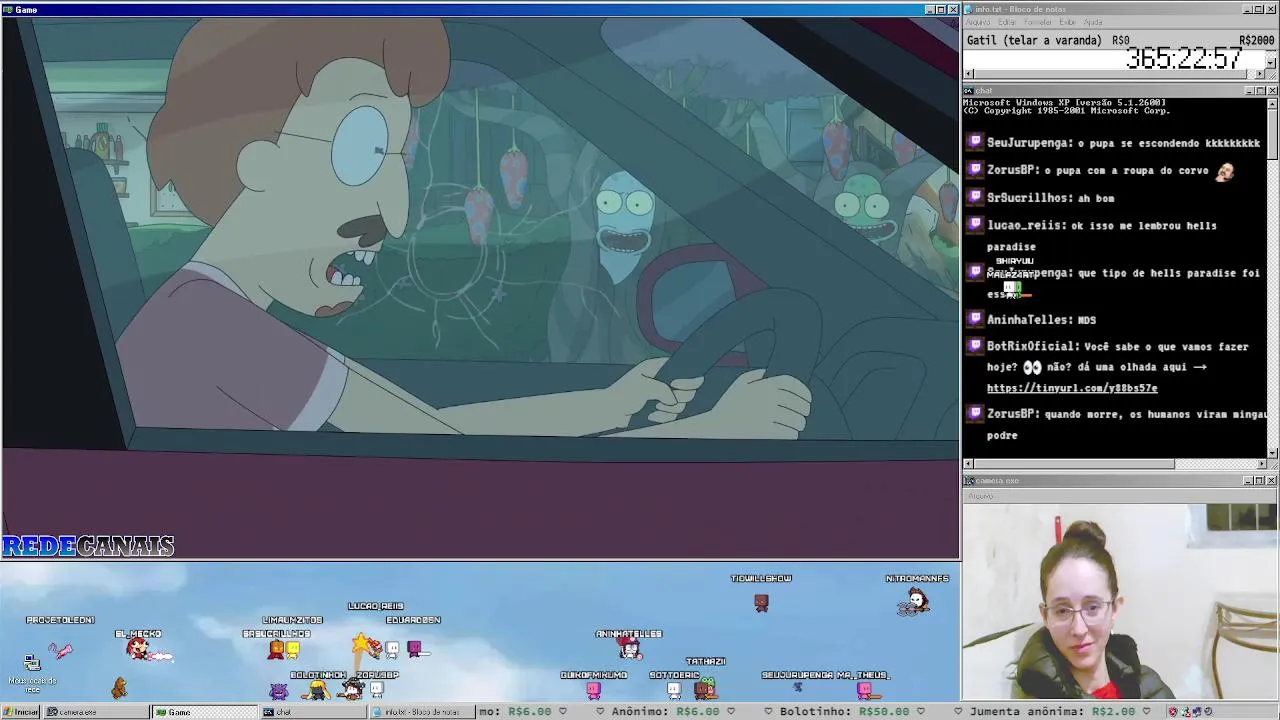Click the R$2000 goal amount
This screenshot has width=1280, height=720.
[x=1256, y=41]
